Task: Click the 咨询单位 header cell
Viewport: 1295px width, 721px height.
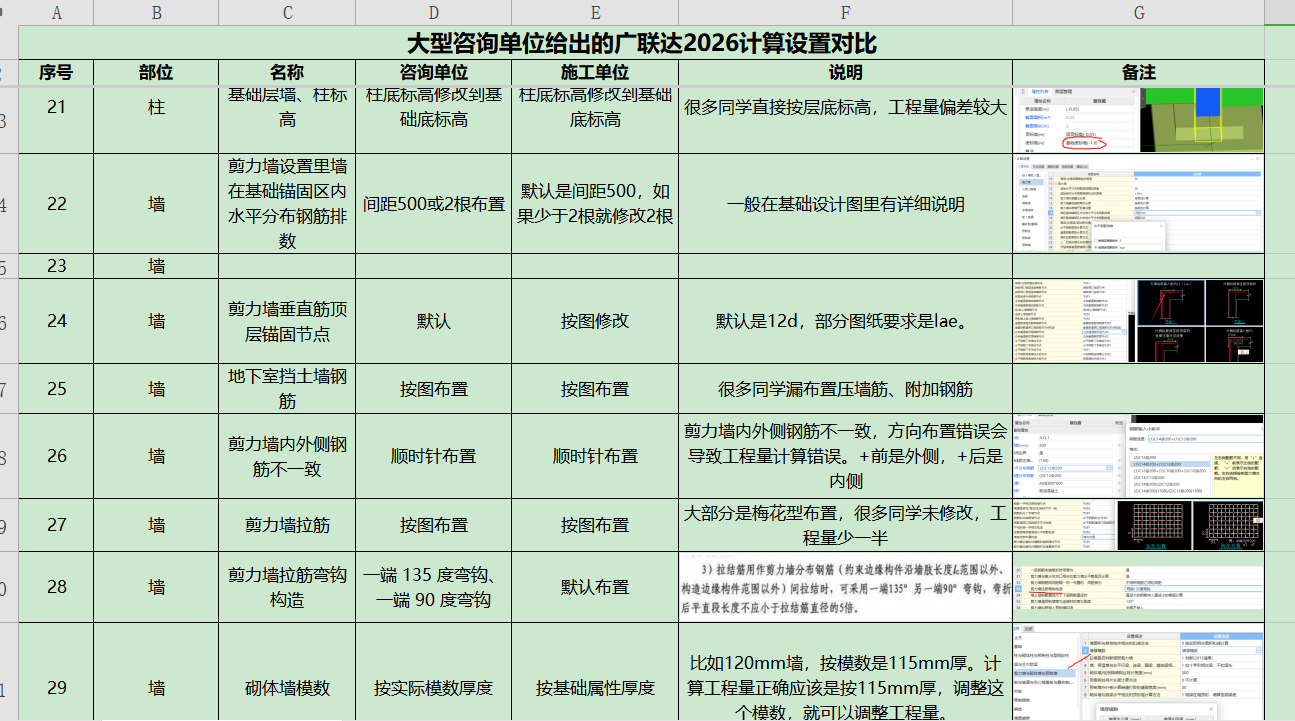Action: [434, 73]
